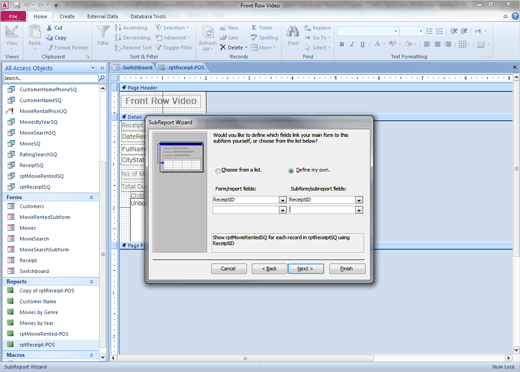520x372 pixels.
Task: Click Save record icon
Action: pos(229,38)
